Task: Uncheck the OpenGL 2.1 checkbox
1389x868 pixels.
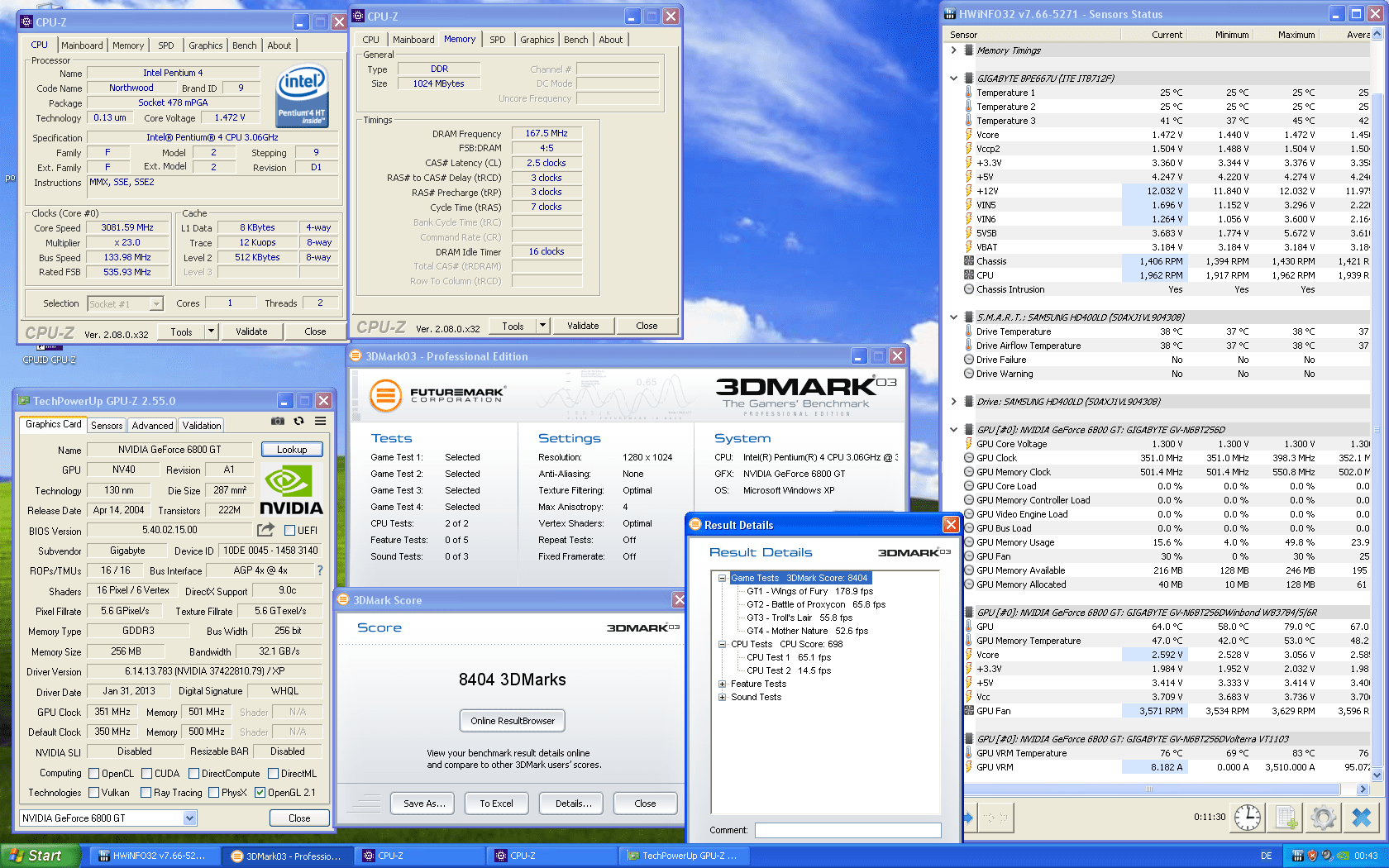Action: pos(260,793)
